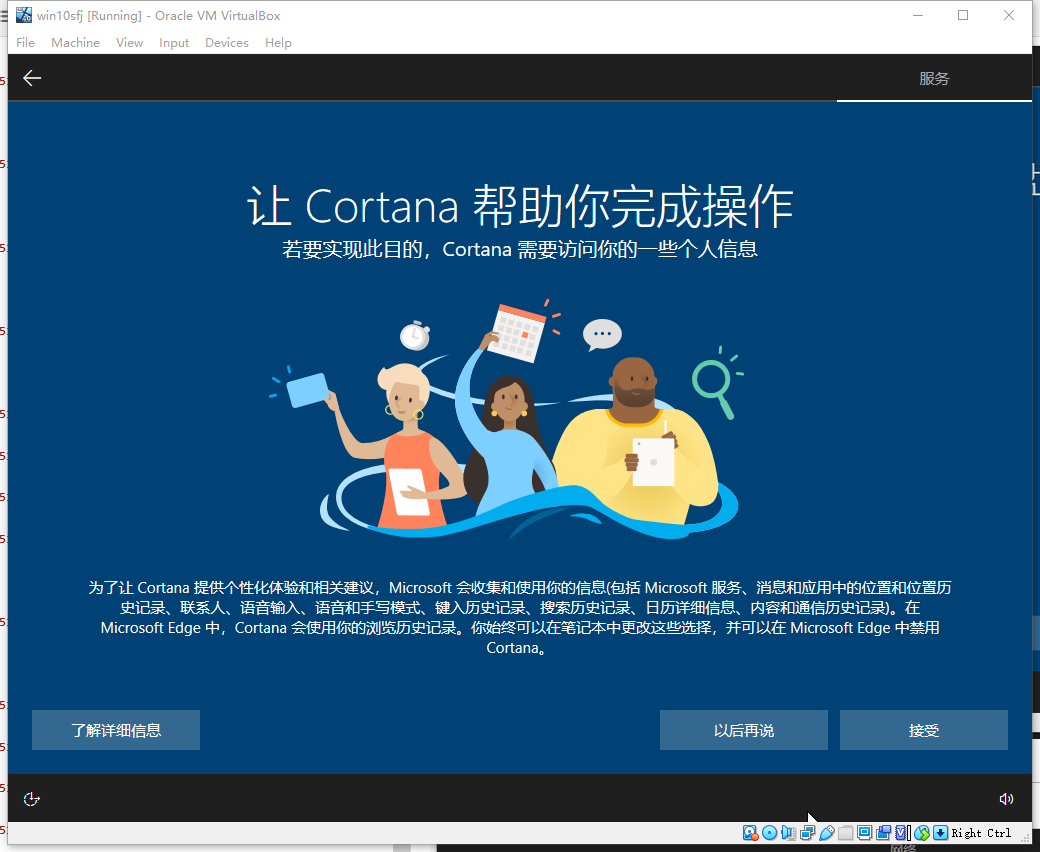The width and height of the screenshot is (1040, 852).
Task: Open the View menu
Action: [129, 42]
